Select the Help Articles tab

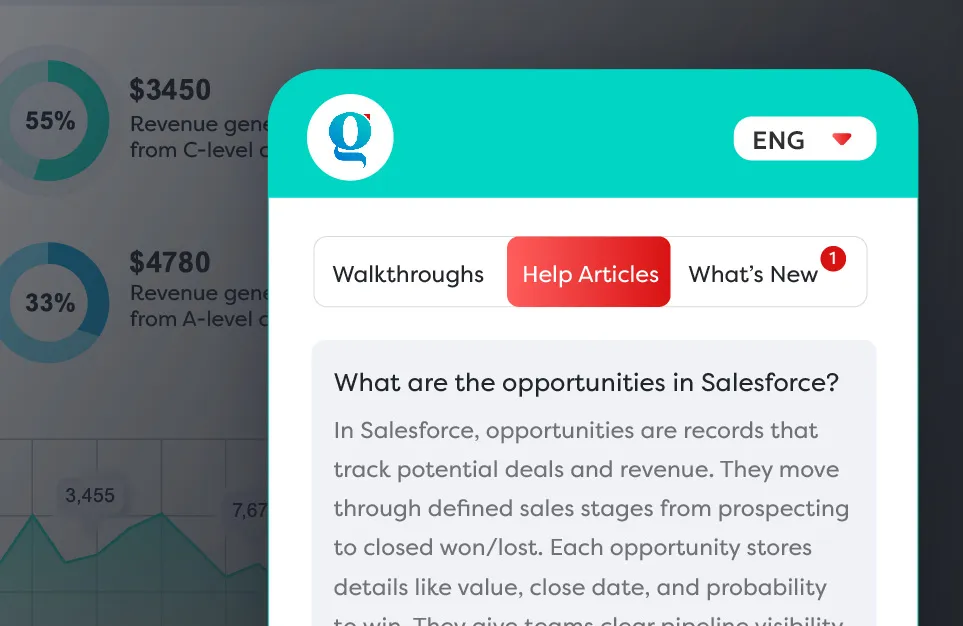point(590,273)
